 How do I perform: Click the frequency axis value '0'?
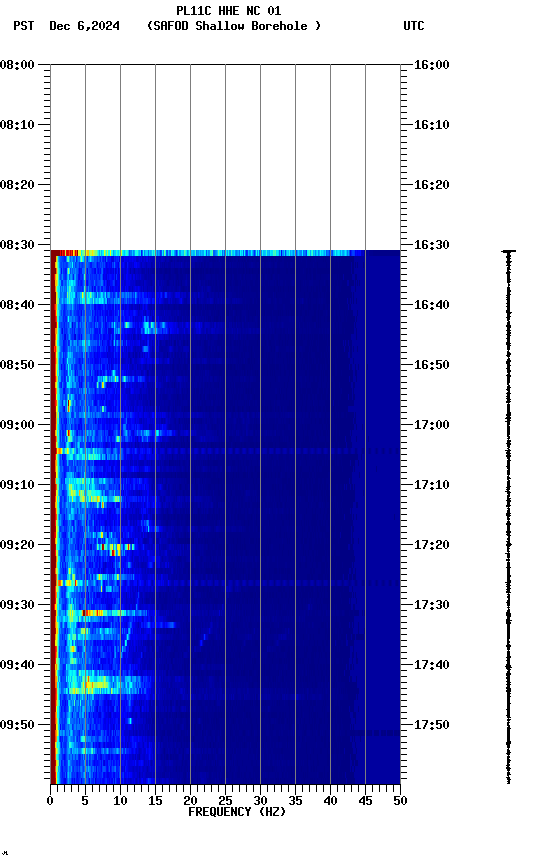50,801
